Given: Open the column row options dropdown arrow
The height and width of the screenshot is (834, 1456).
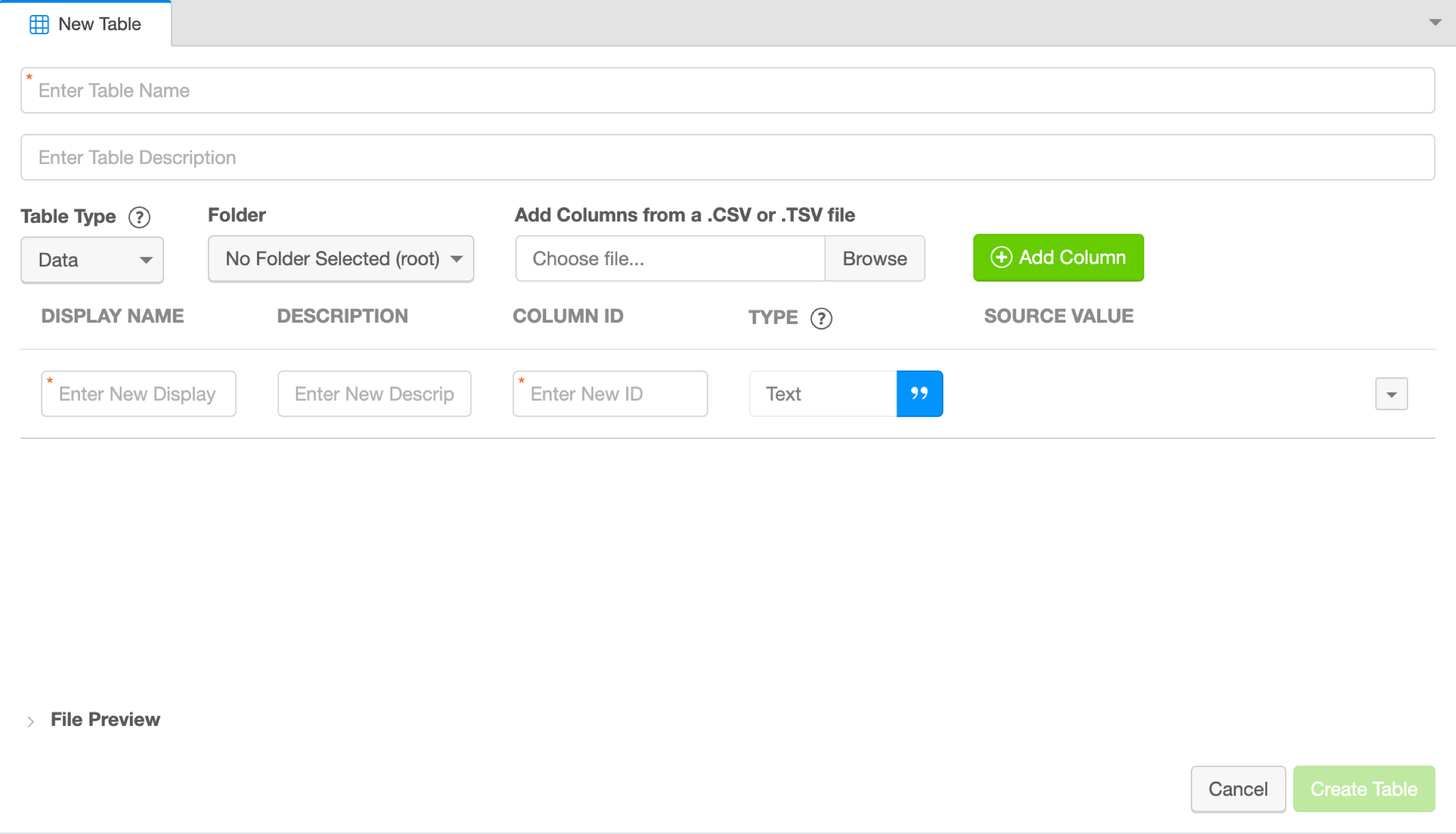Looking at the screenshot, I should click(x=1390, y=394).
